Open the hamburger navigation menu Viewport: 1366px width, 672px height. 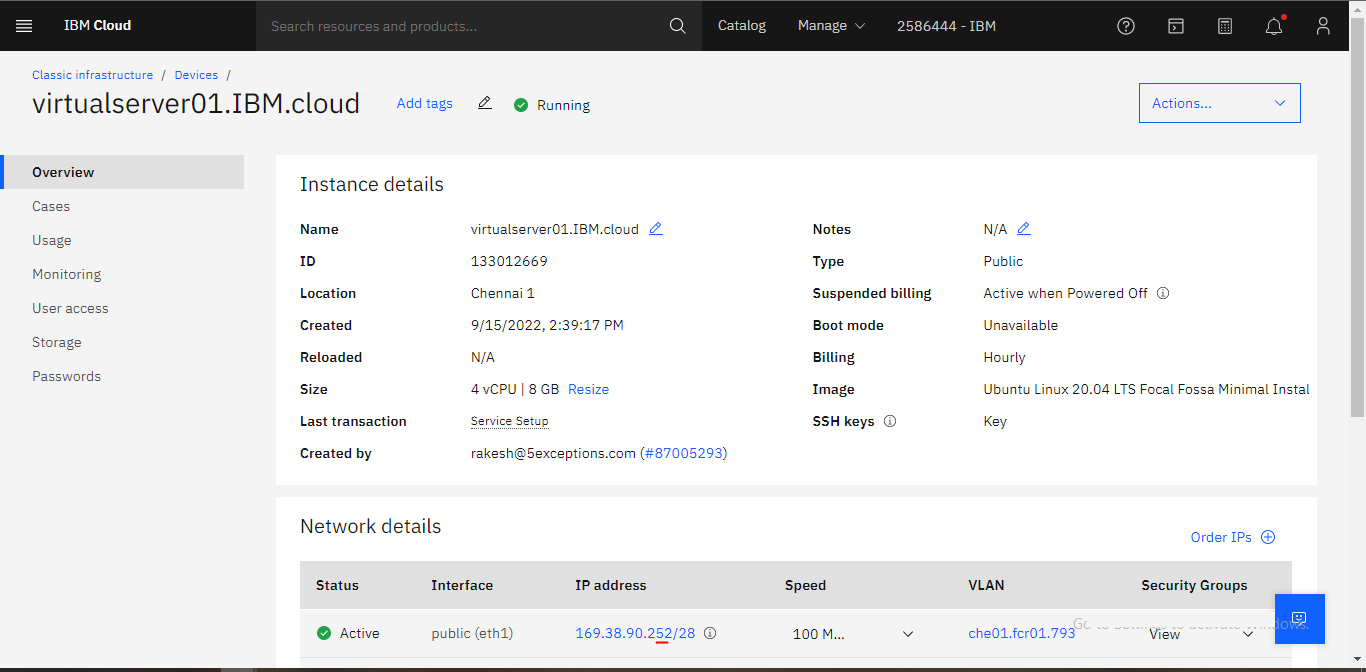point(24,26)
